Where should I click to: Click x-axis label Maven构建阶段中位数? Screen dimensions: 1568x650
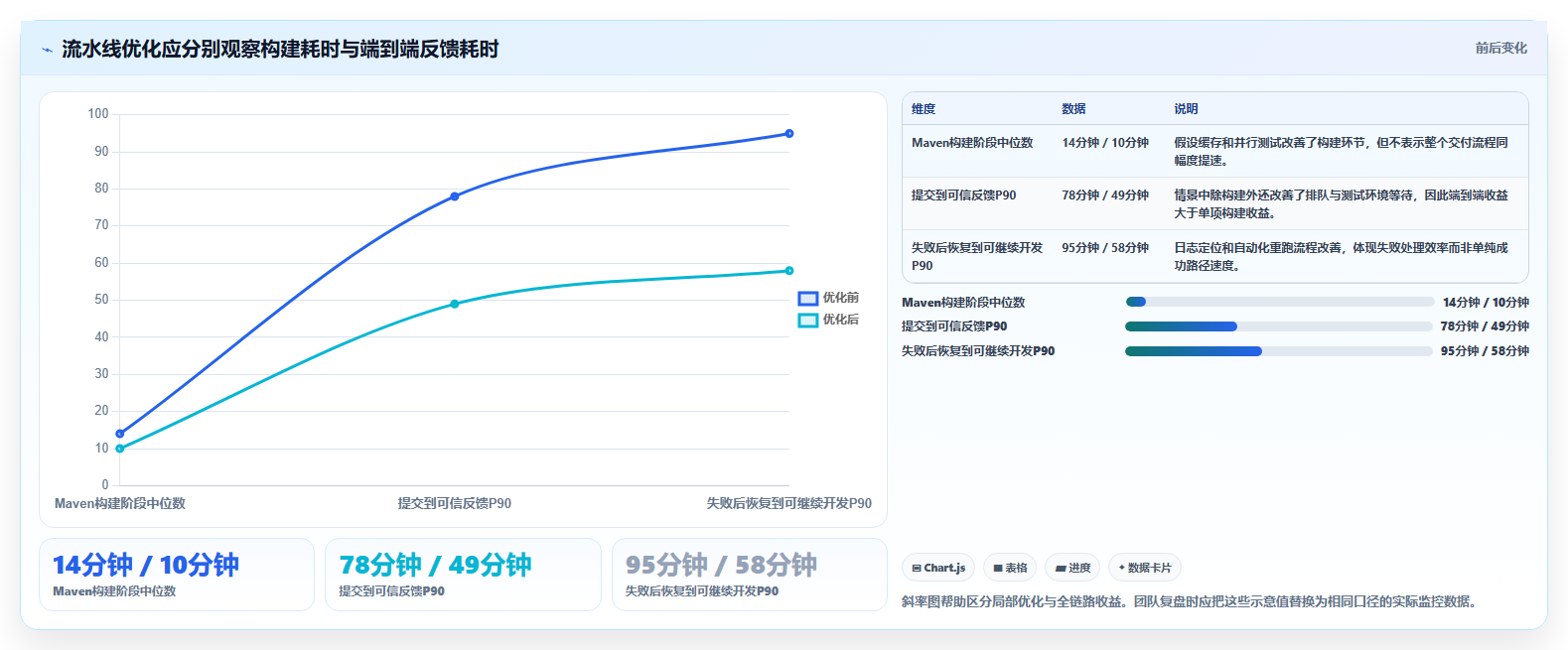(120, 504)
